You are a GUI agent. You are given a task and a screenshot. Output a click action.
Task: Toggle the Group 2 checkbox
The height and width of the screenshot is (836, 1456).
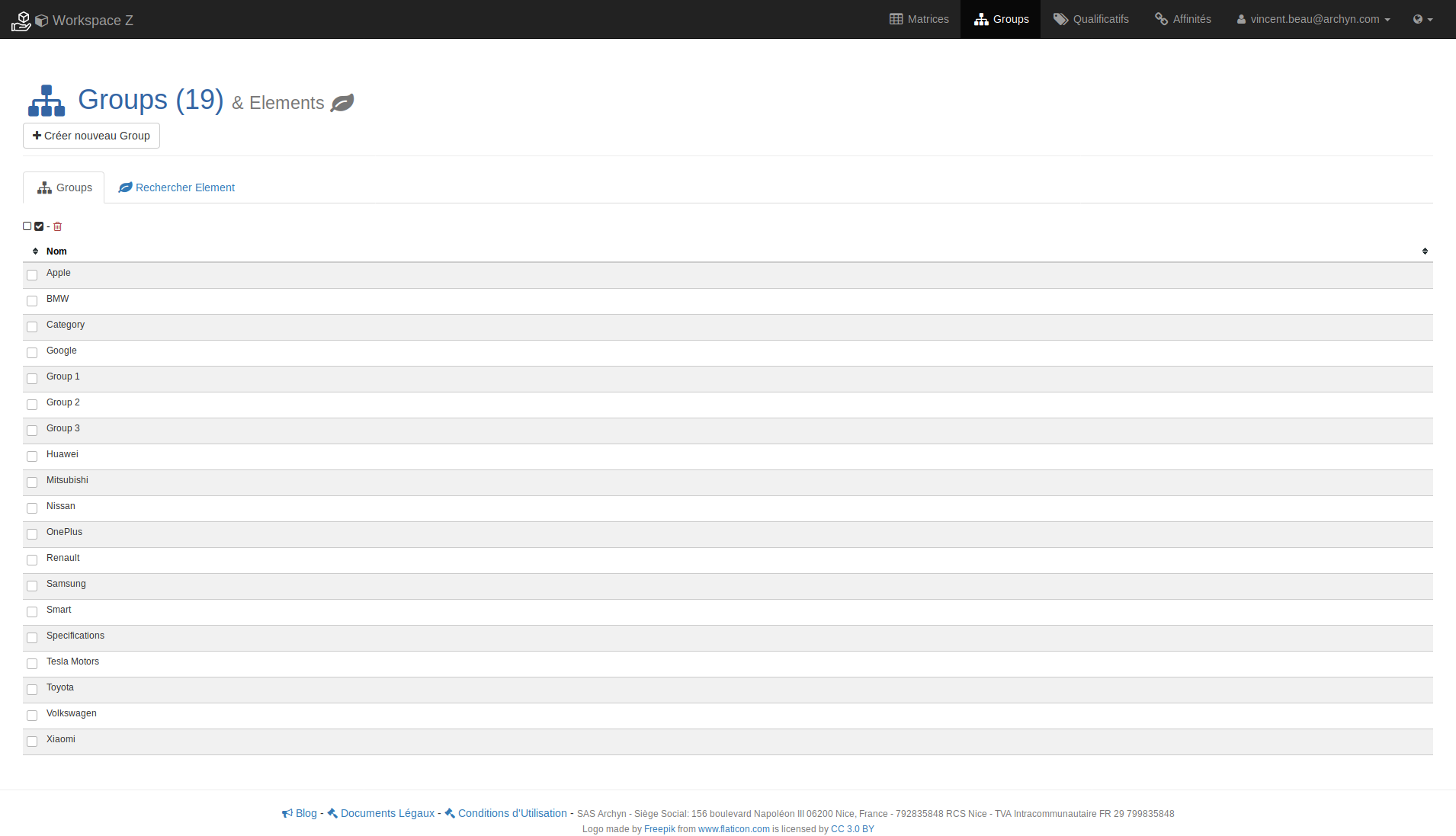click(32, 405)
